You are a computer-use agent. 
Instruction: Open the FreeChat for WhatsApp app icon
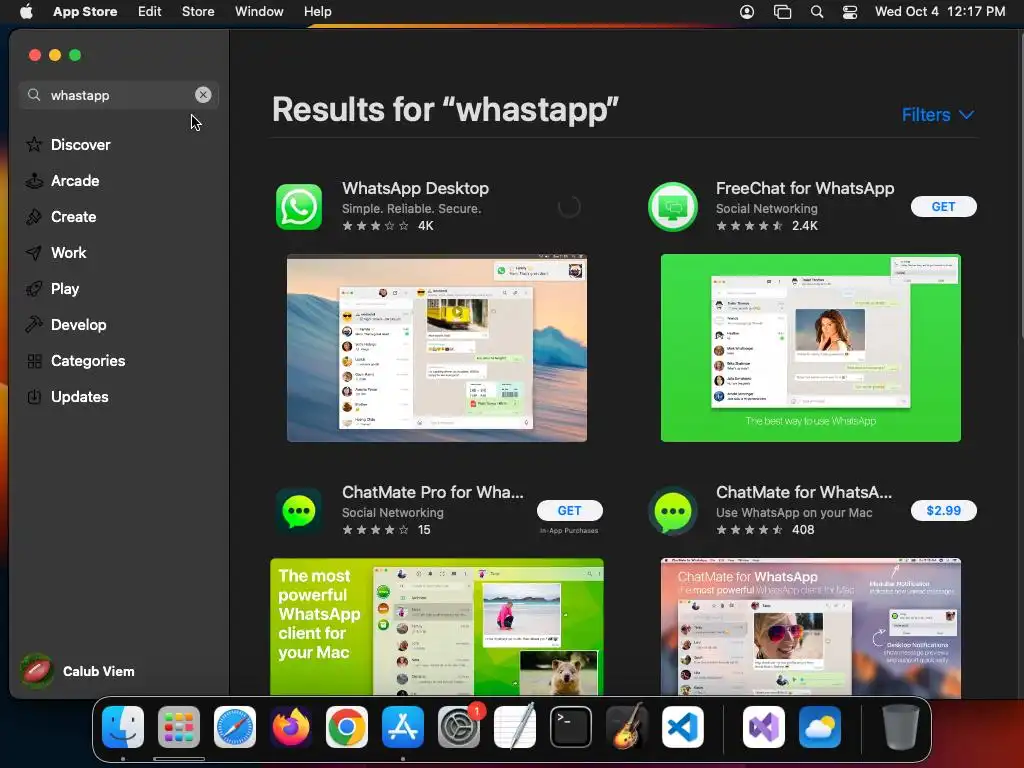tap(673, 207)
